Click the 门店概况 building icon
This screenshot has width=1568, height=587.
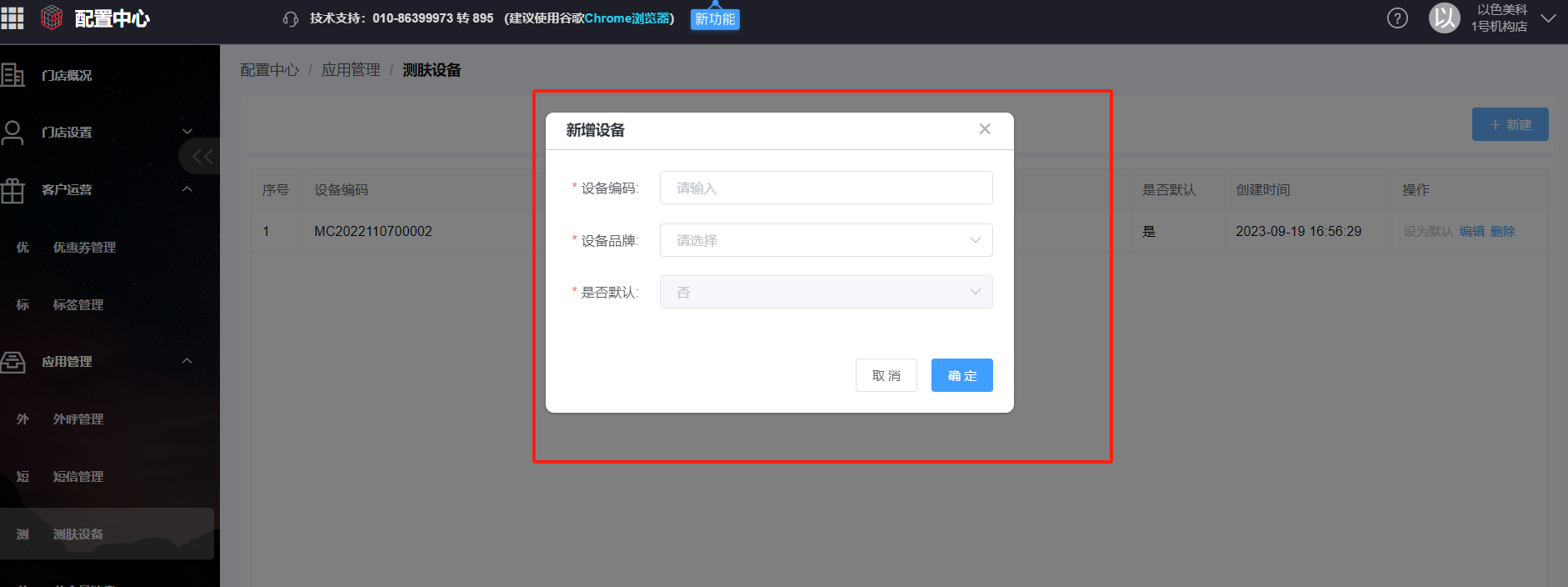pos(13,75)
